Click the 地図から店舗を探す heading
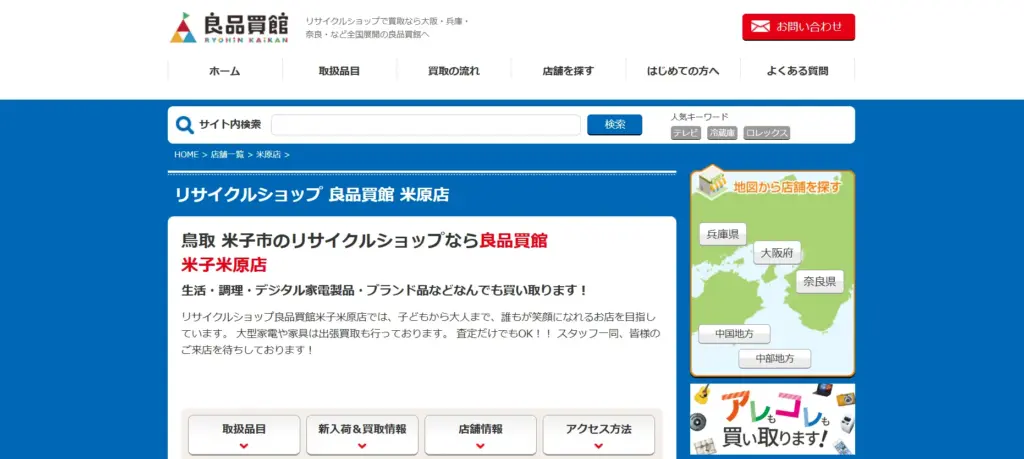The height and width of the screenshot is (459, 1024). (788, 187)
